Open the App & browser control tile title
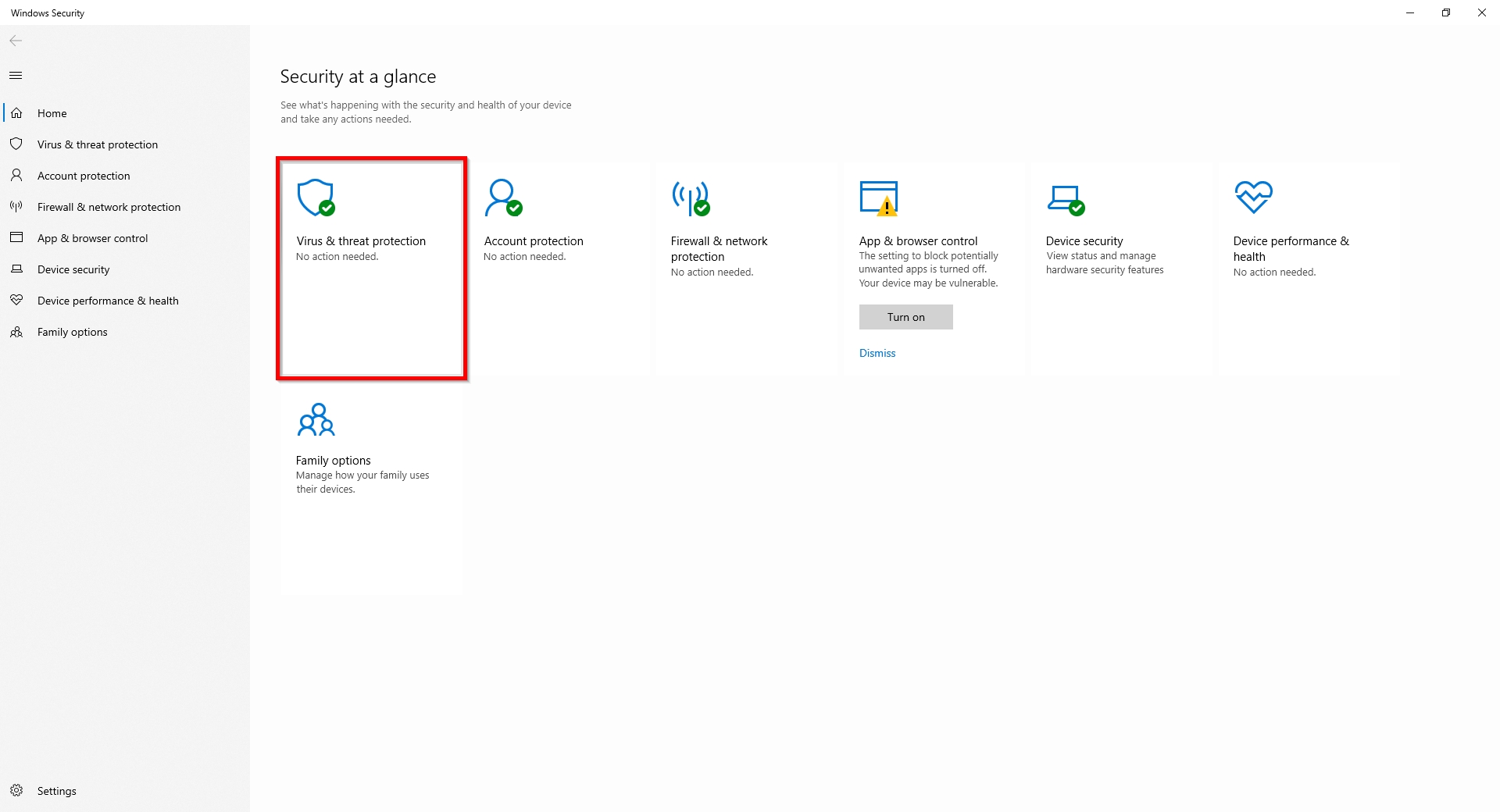 tap(918, 241)
